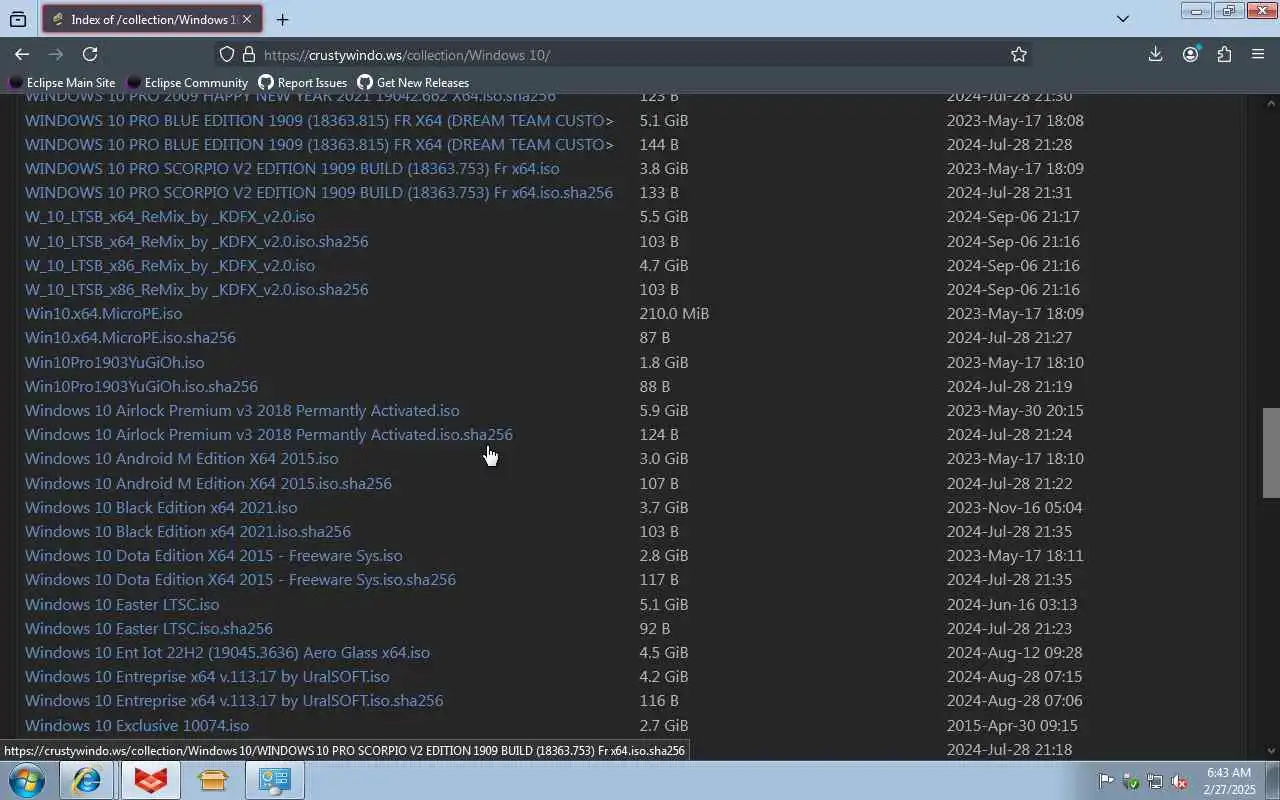Click scrollbar down arrow
The width and height of the screenshot is (1280, 800).
point(1271,750)
